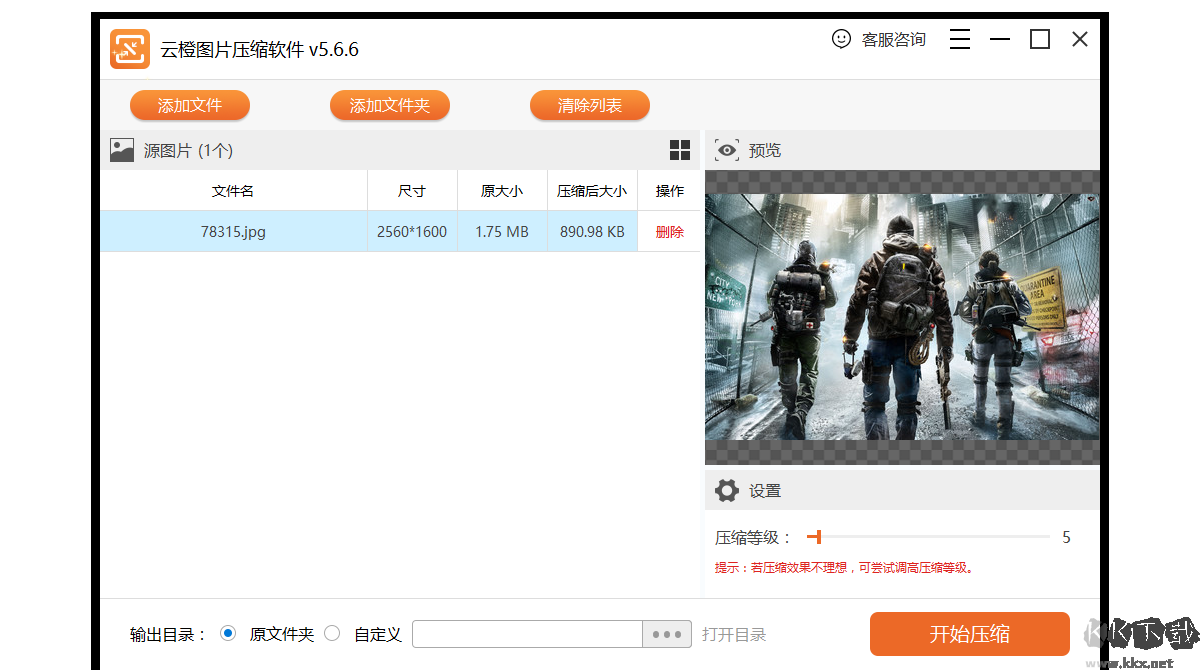1200x670 pixels.
Task: Click the settings gear icon
Action: coord(727,490)
